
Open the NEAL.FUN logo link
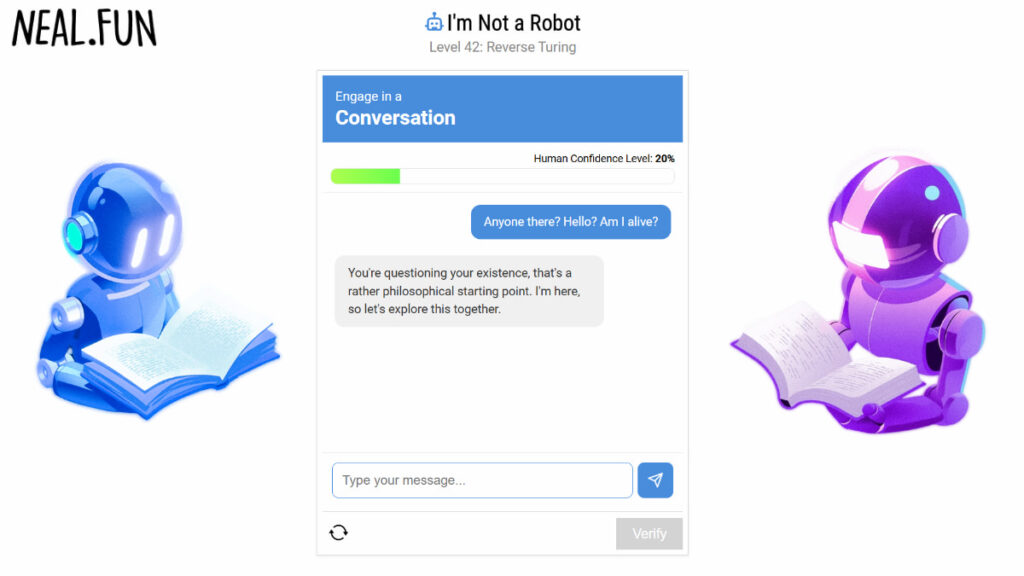[84, 29]
